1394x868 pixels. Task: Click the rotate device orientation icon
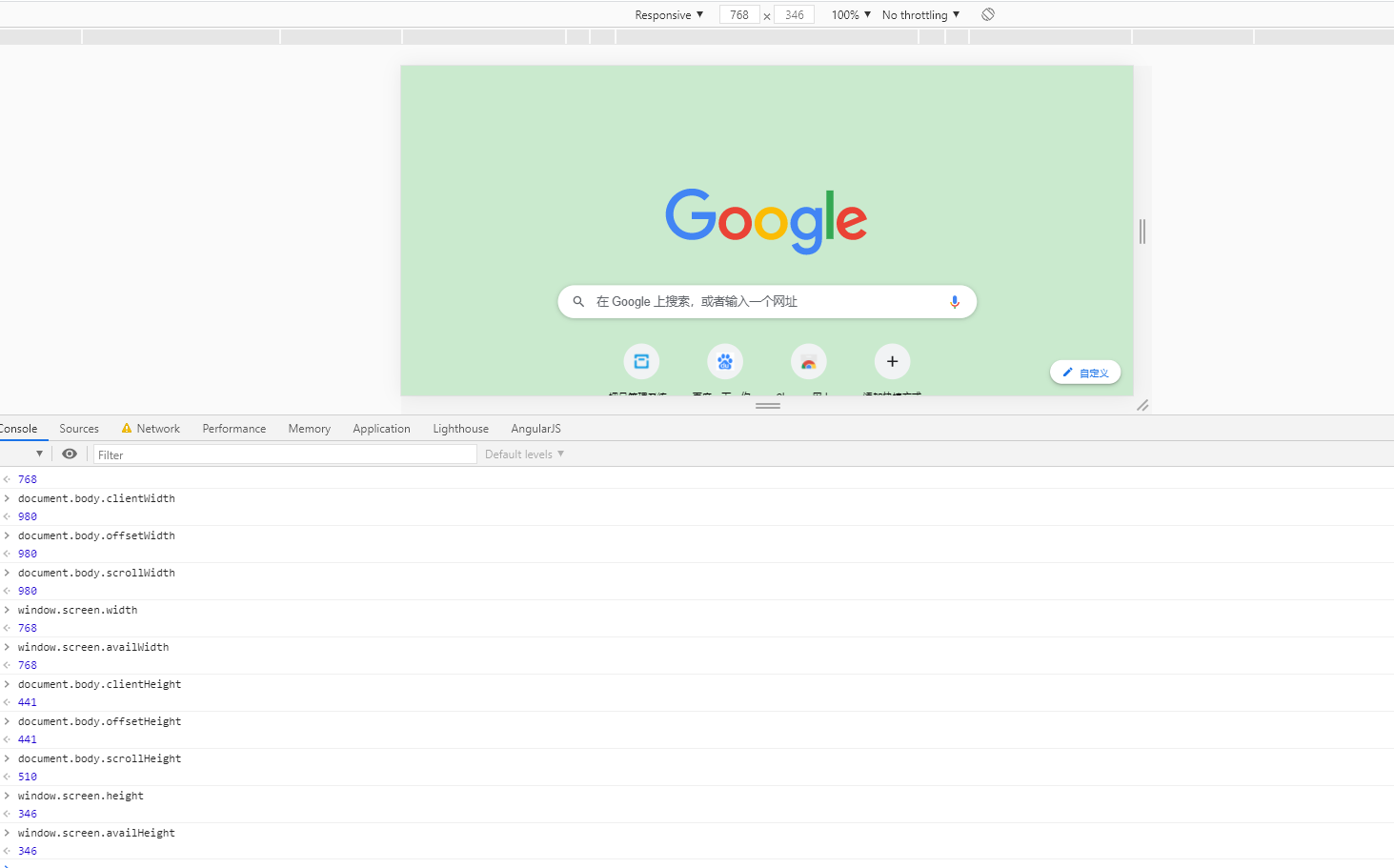pyautogui.click(x=988, y=14)
